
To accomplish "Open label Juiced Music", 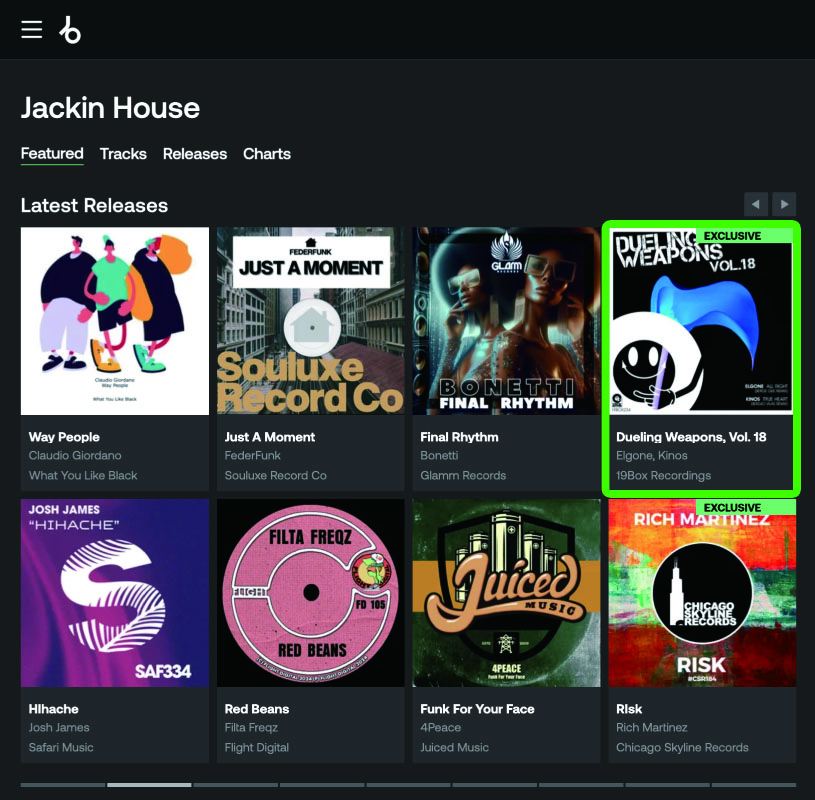I will click(455, 747).
